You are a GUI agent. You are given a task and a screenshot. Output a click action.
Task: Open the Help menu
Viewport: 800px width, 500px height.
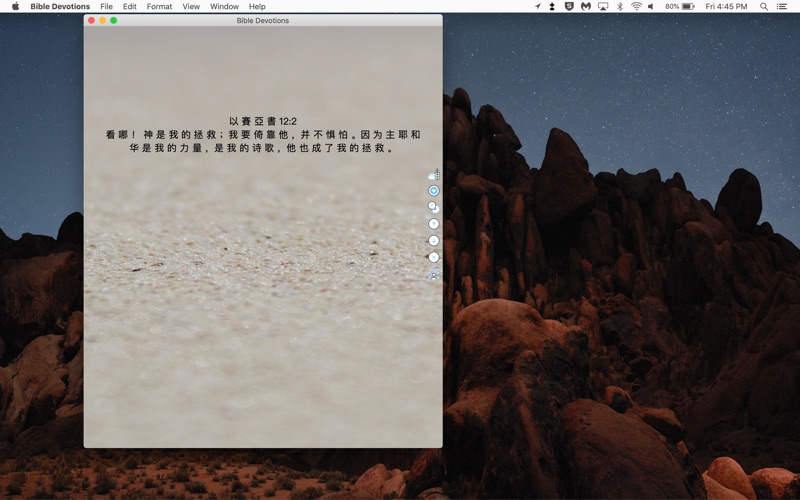257,6
